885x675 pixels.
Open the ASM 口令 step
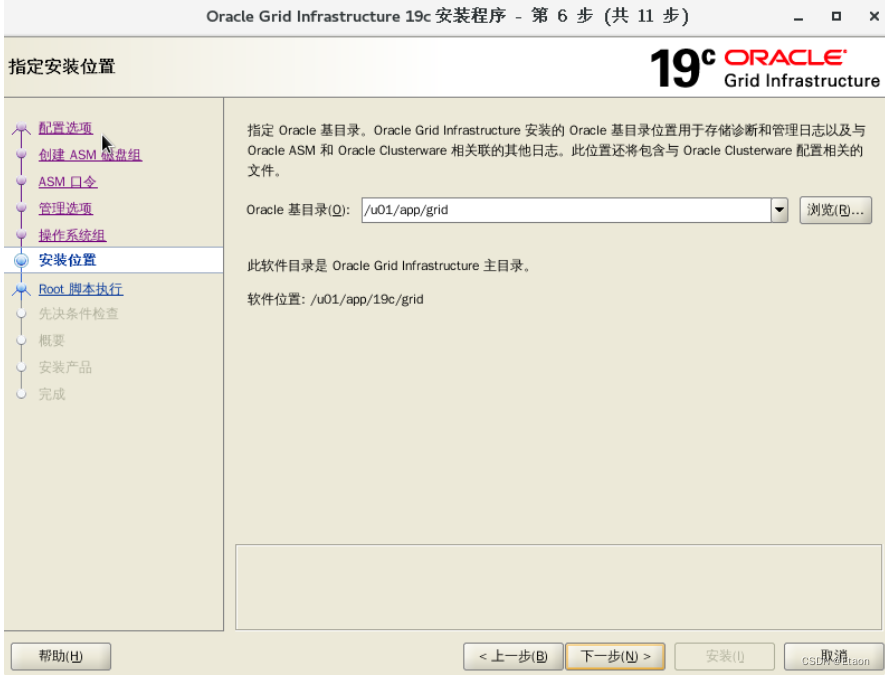click(x=68, y=182)
